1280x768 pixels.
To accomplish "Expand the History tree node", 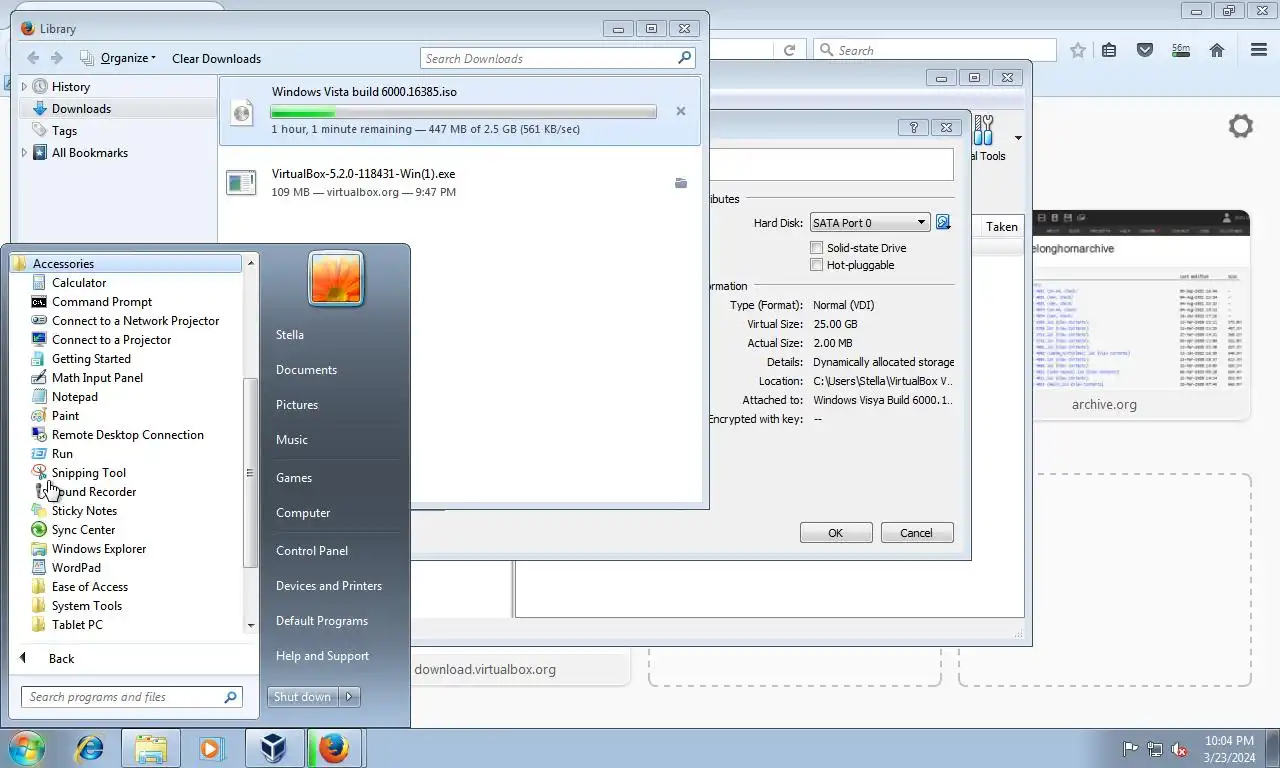I will pyautogui.click(x=24, y=87).
